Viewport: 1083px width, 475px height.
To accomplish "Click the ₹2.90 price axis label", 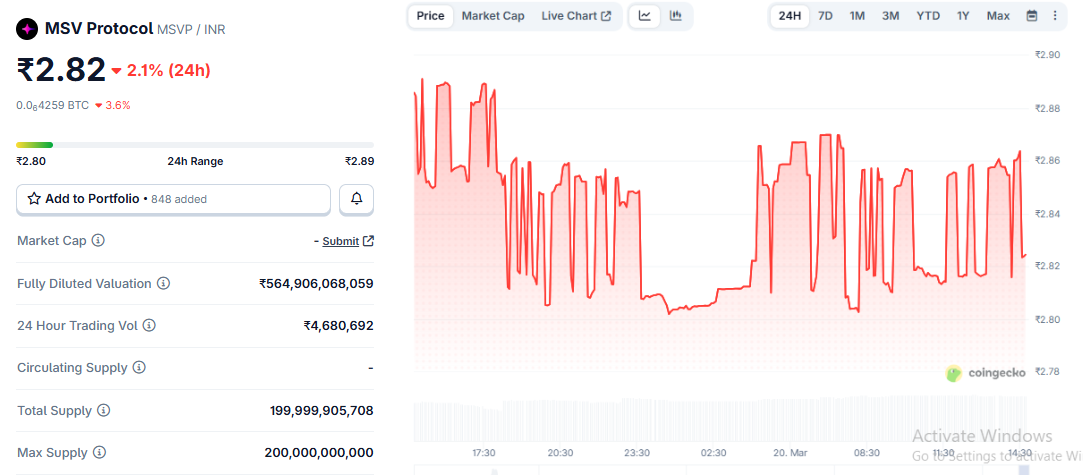I will coord(1048,55).
